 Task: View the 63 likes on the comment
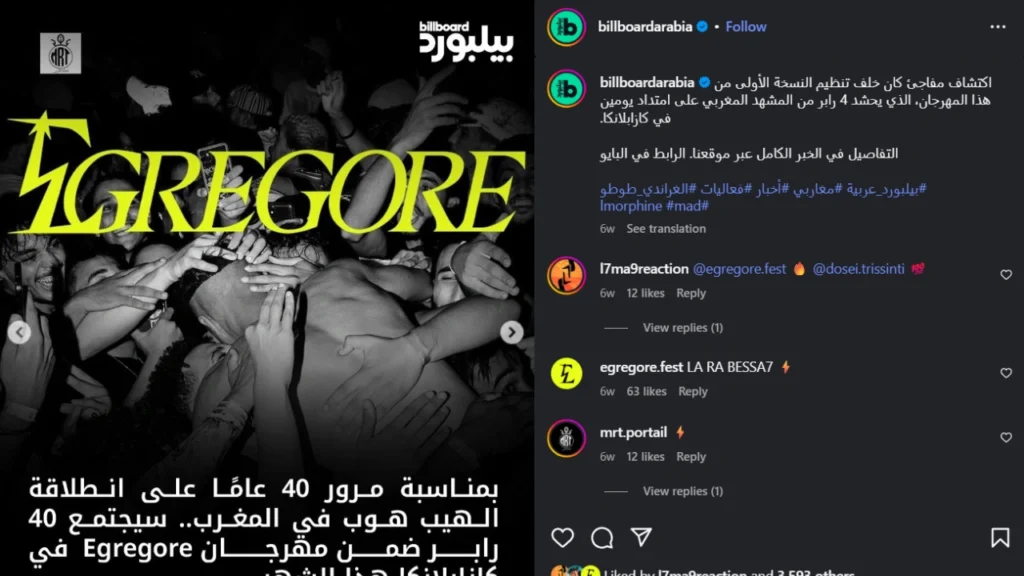(647, 391)
